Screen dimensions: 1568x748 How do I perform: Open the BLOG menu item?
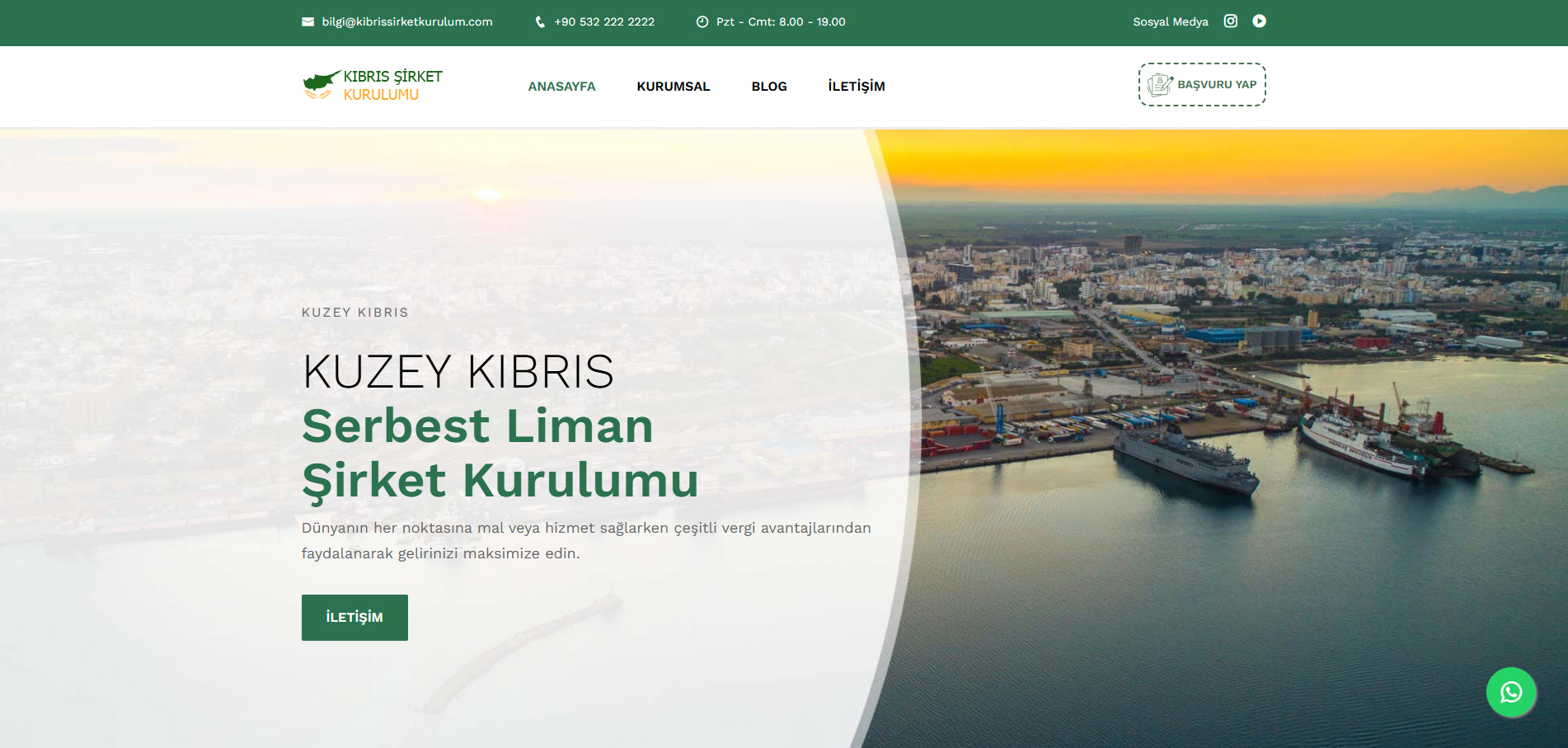[769, 87]
